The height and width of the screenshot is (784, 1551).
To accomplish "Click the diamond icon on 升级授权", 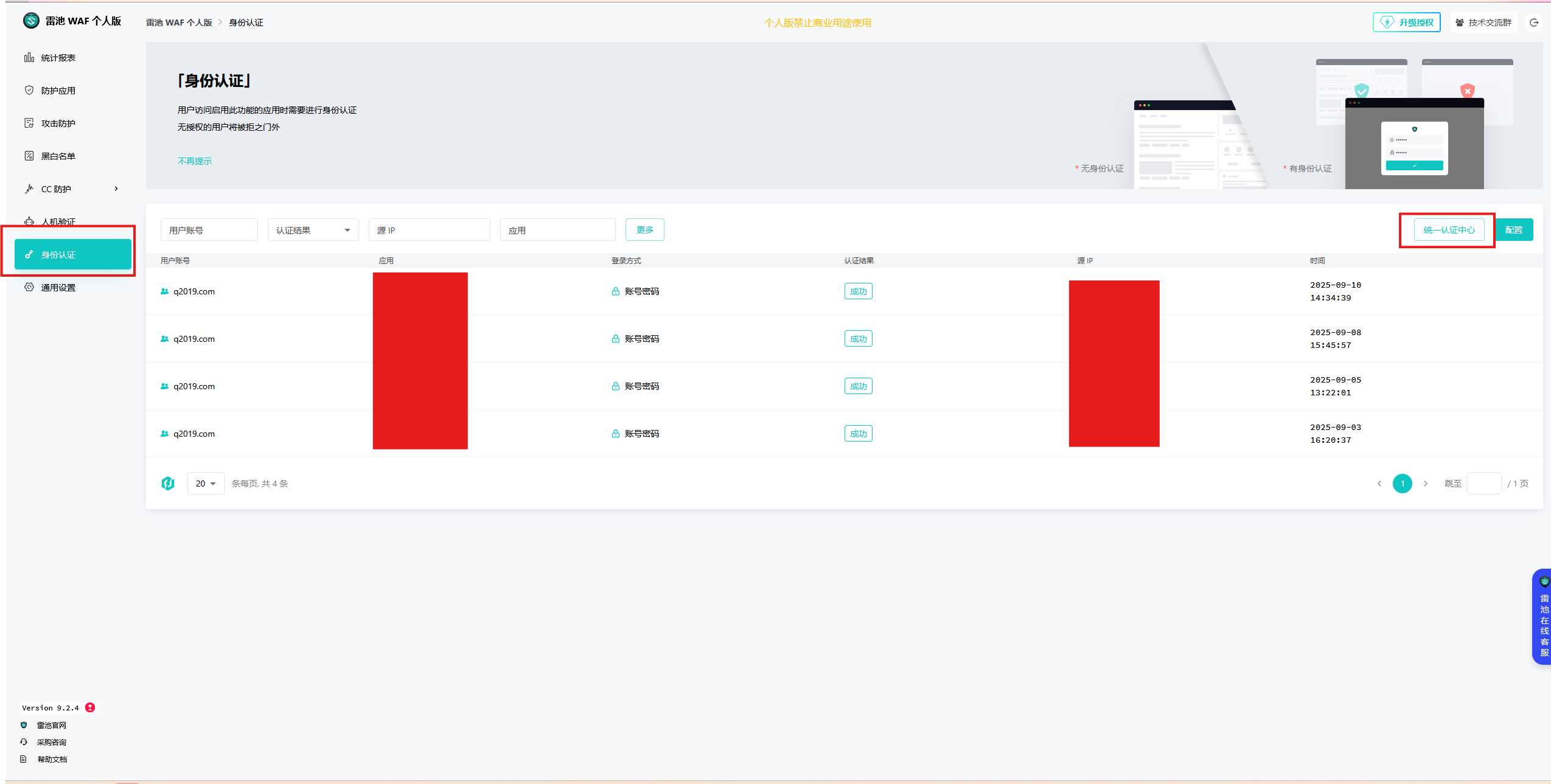I will point(1387,23).
